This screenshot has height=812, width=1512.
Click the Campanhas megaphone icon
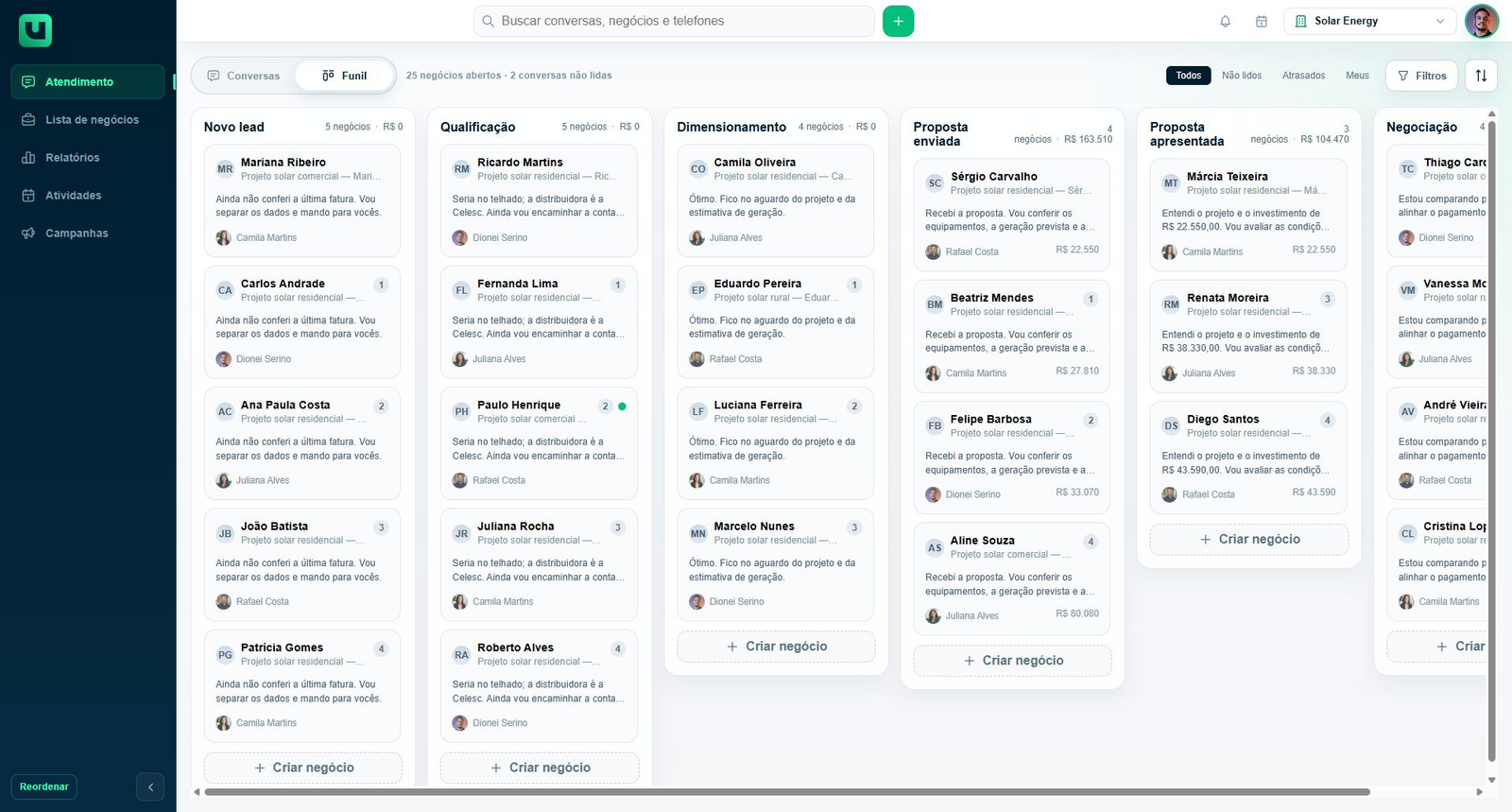click(x=28, y=233)
